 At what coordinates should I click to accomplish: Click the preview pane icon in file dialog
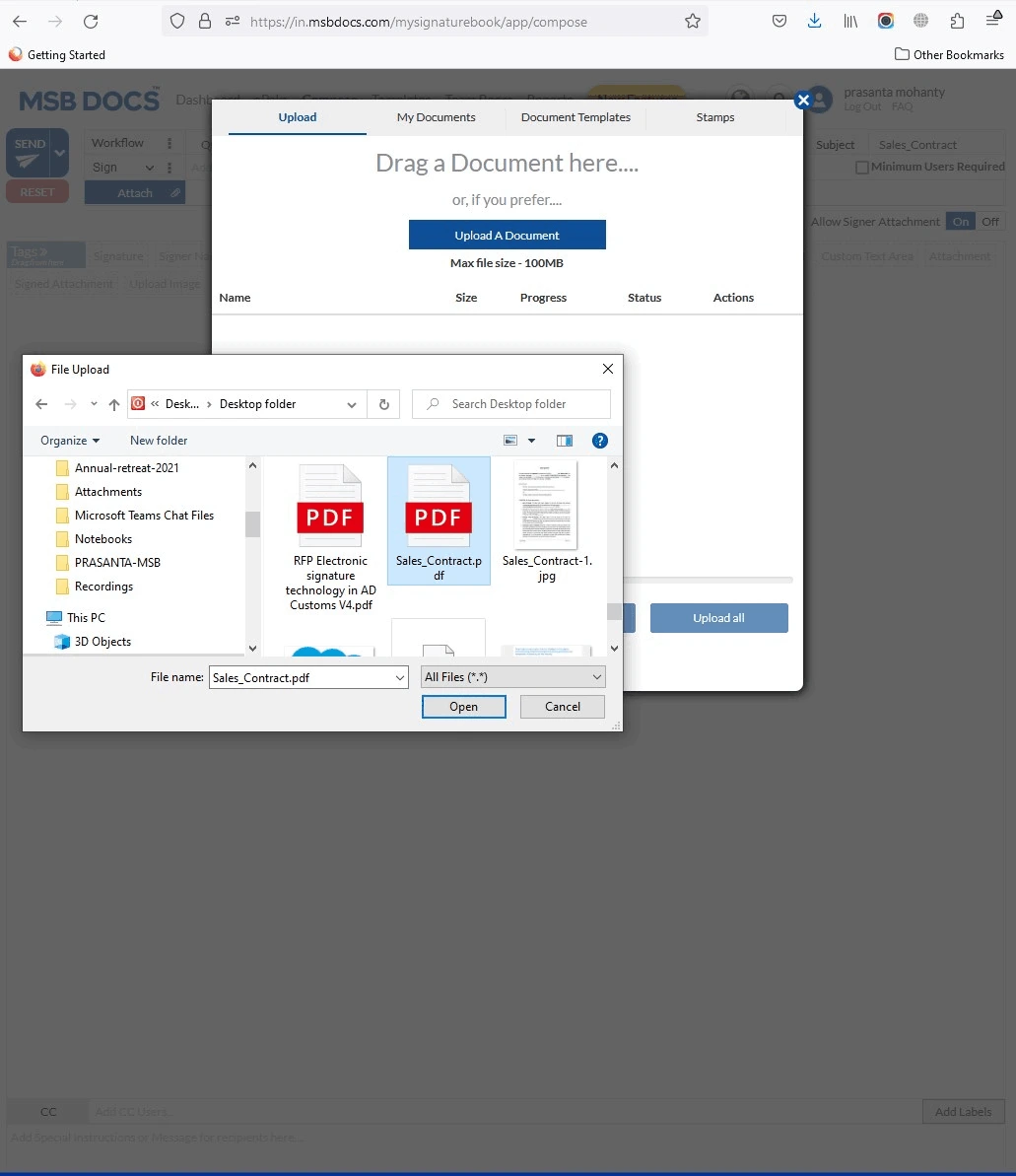tap(565, 441)
